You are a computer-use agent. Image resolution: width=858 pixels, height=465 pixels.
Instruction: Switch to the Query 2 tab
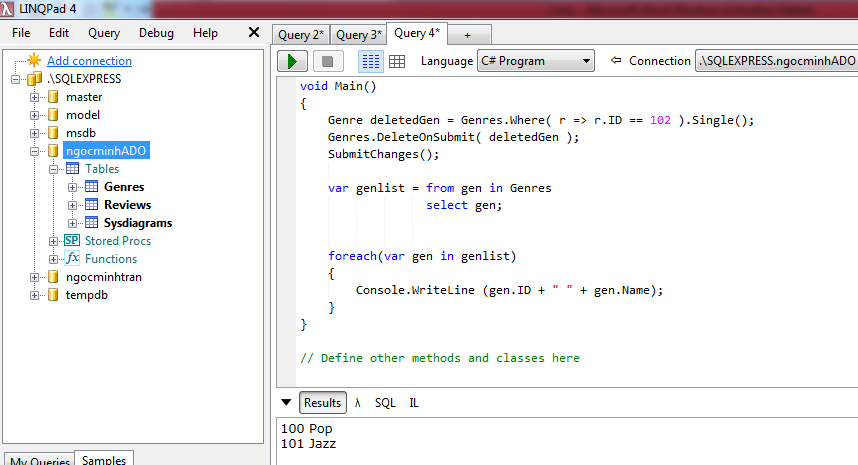point(300,35)
